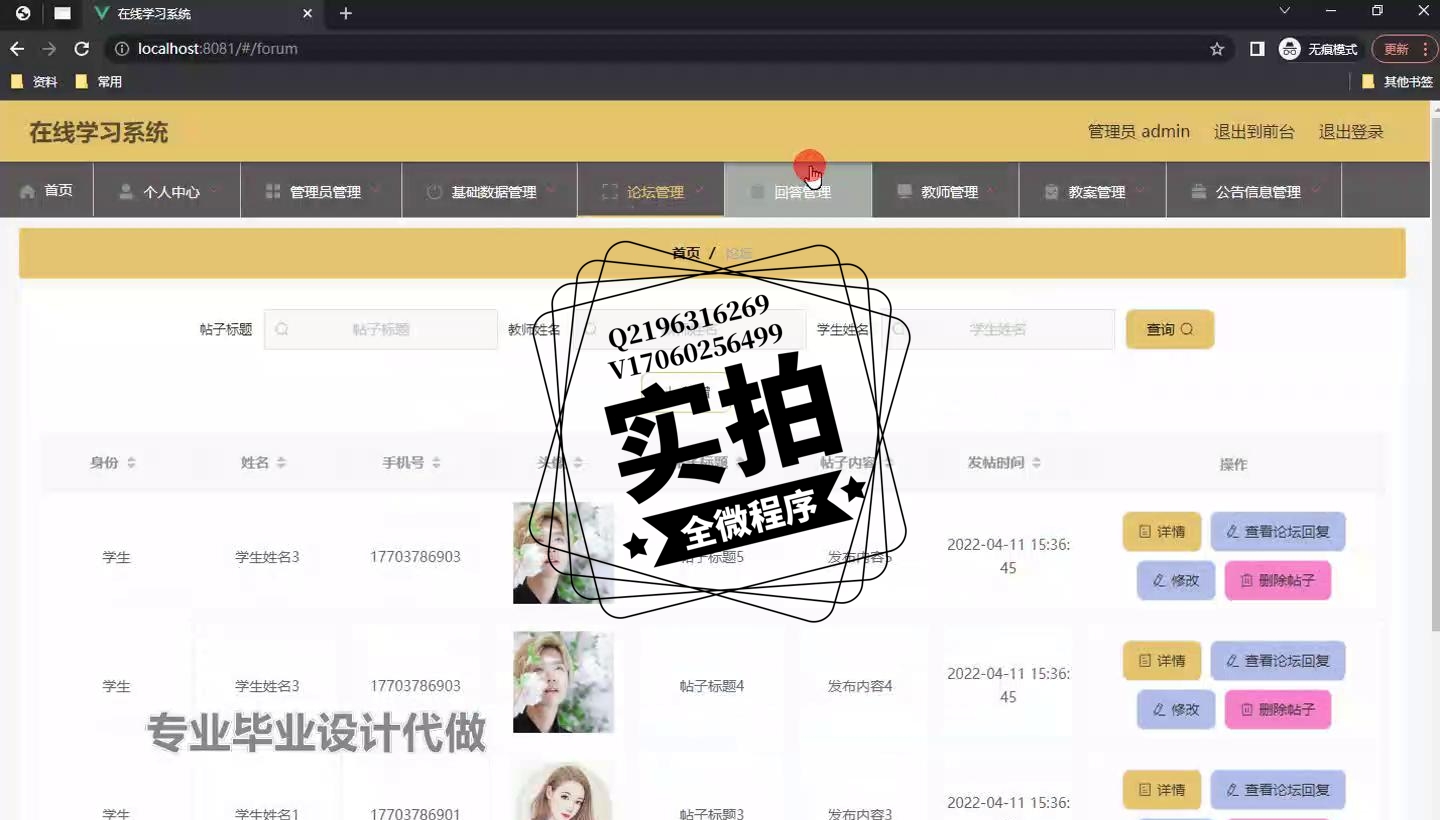Open 其他书签 bookmarks folder
The width and height of the screenshot is (1440, 820).
tap(1397, 82)
